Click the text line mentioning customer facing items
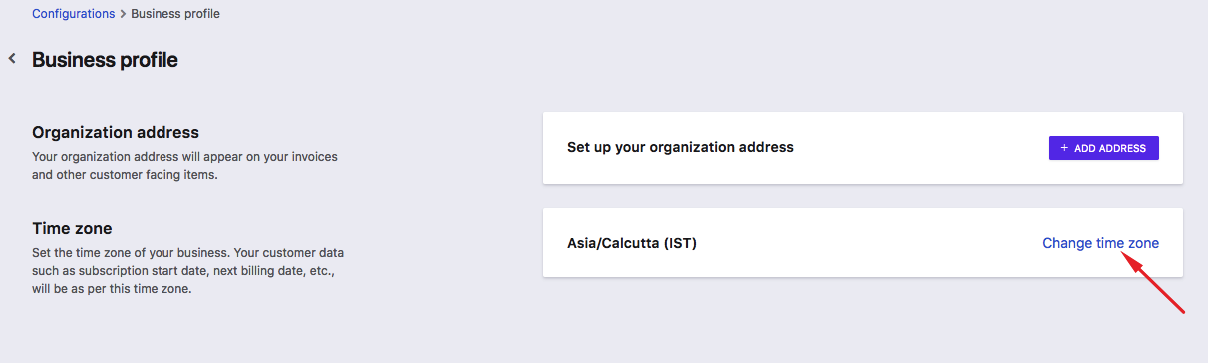Screen dimensions: 1208x363 tap(125, 175)
